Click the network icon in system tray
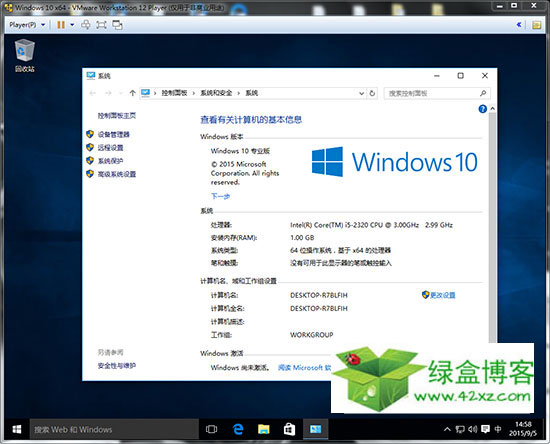 point(460,429)
